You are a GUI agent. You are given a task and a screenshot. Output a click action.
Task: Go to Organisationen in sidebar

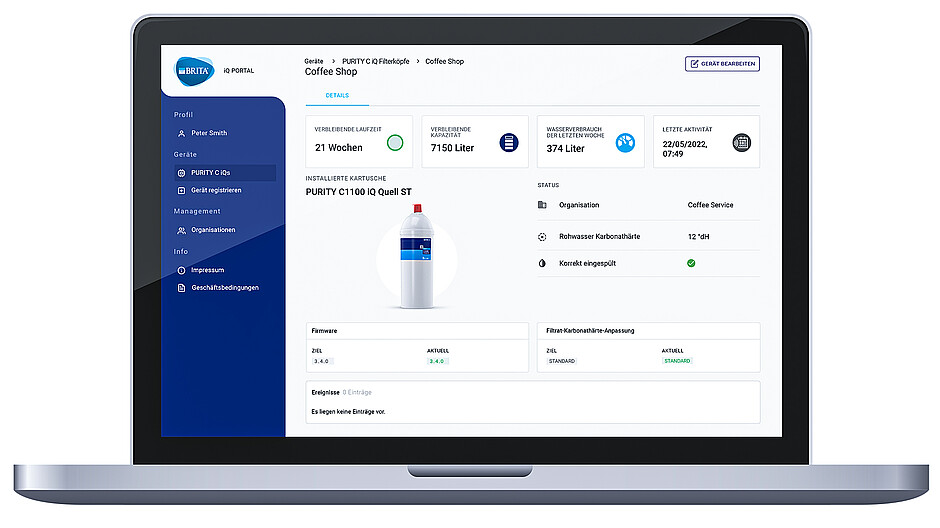pyautogui.click(x=212, y=230)
